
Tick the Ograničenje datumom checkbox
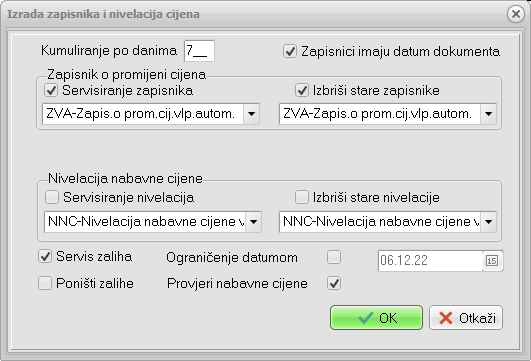click(334, 257)
